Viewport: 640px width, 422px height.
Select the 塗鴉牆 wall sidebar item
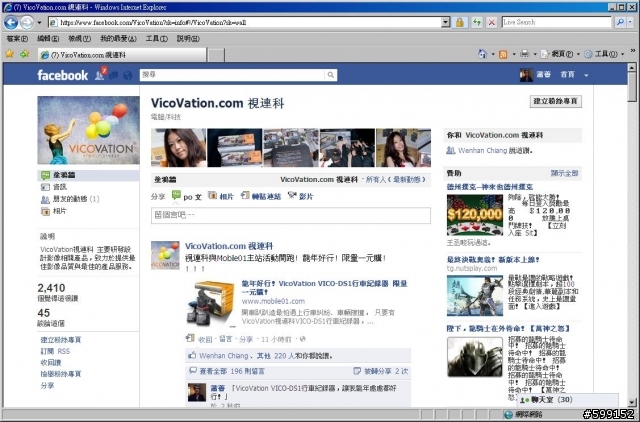click(88, 175)
